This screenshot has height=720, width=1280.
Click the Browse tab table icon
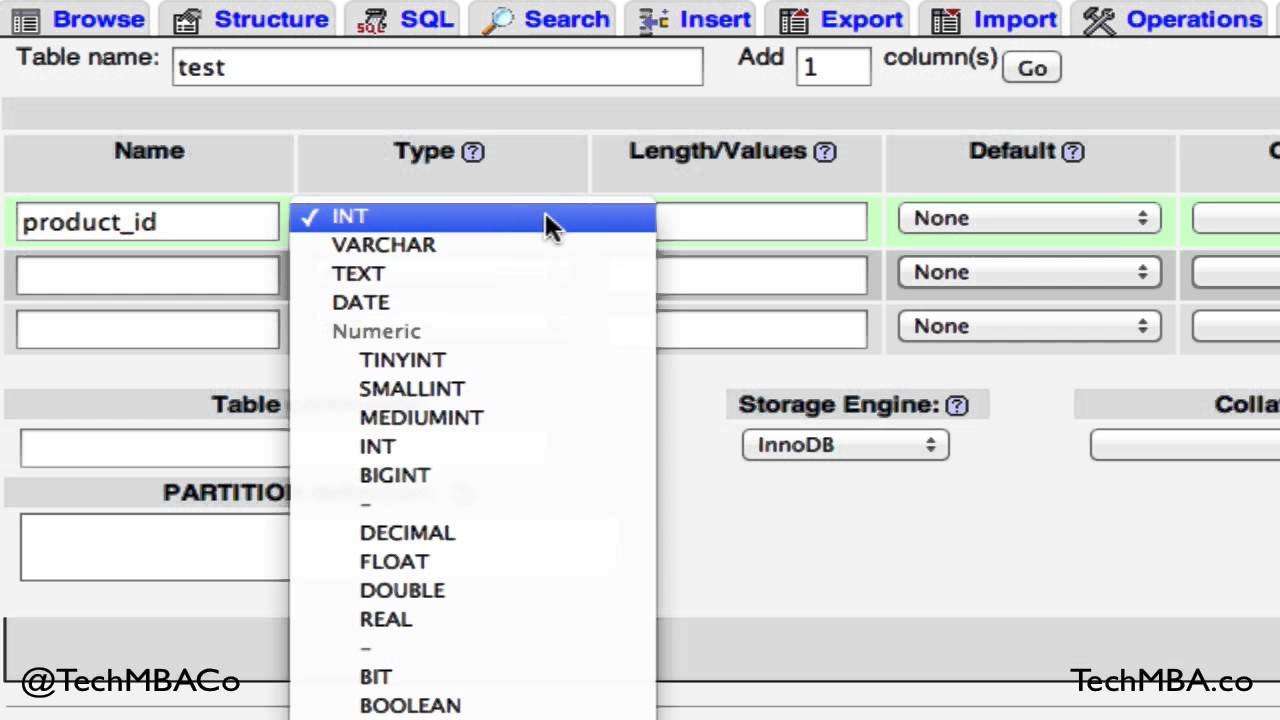pos(26,20)
